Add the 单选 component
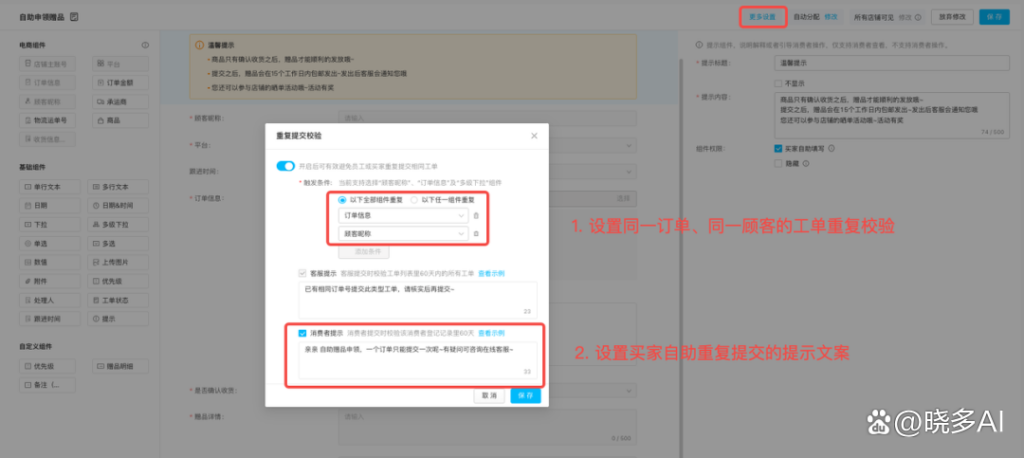This screenshot has width=1024, height=458. (x=50, y=244)
